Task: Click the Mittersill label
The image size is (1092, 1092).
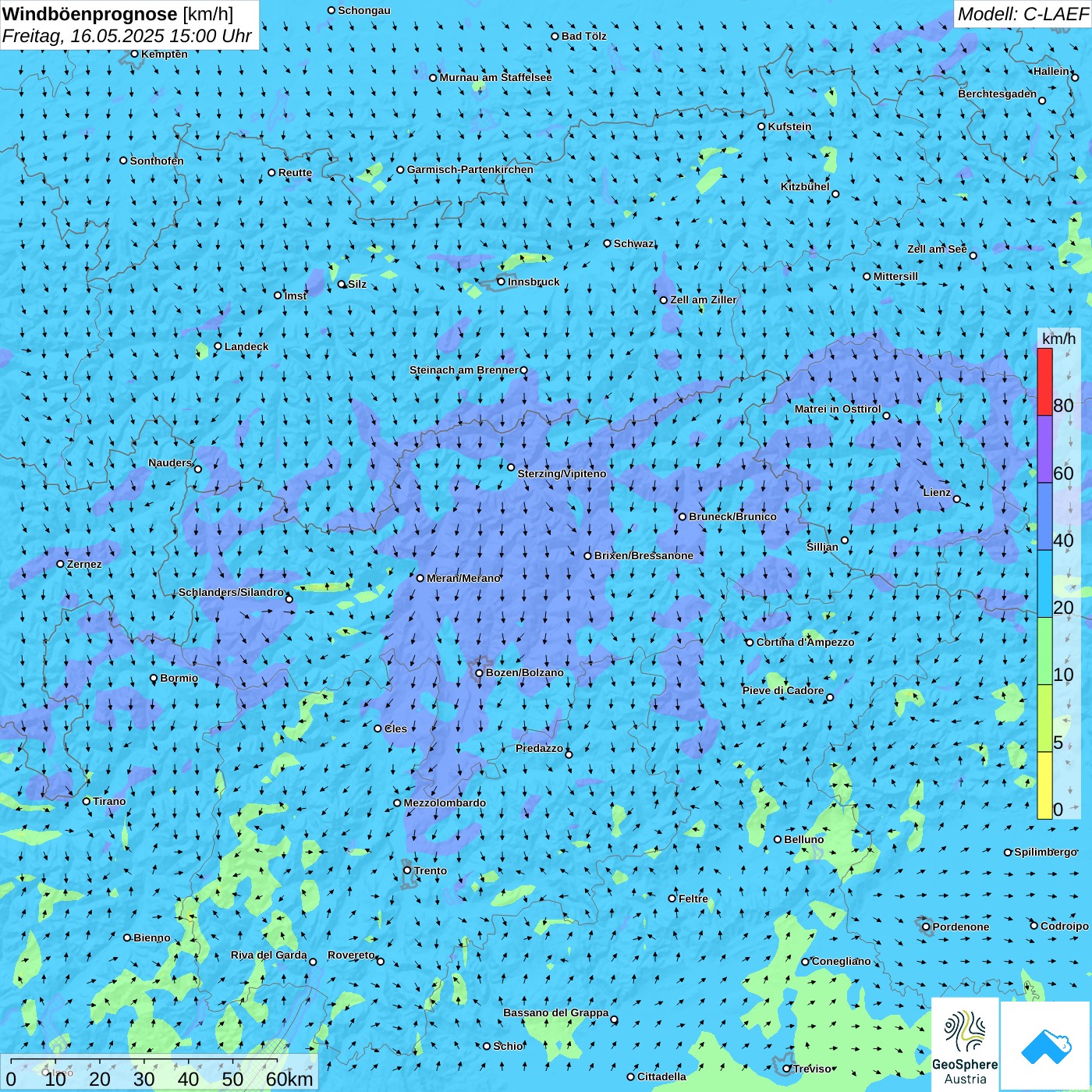Action: click(896, 276)
